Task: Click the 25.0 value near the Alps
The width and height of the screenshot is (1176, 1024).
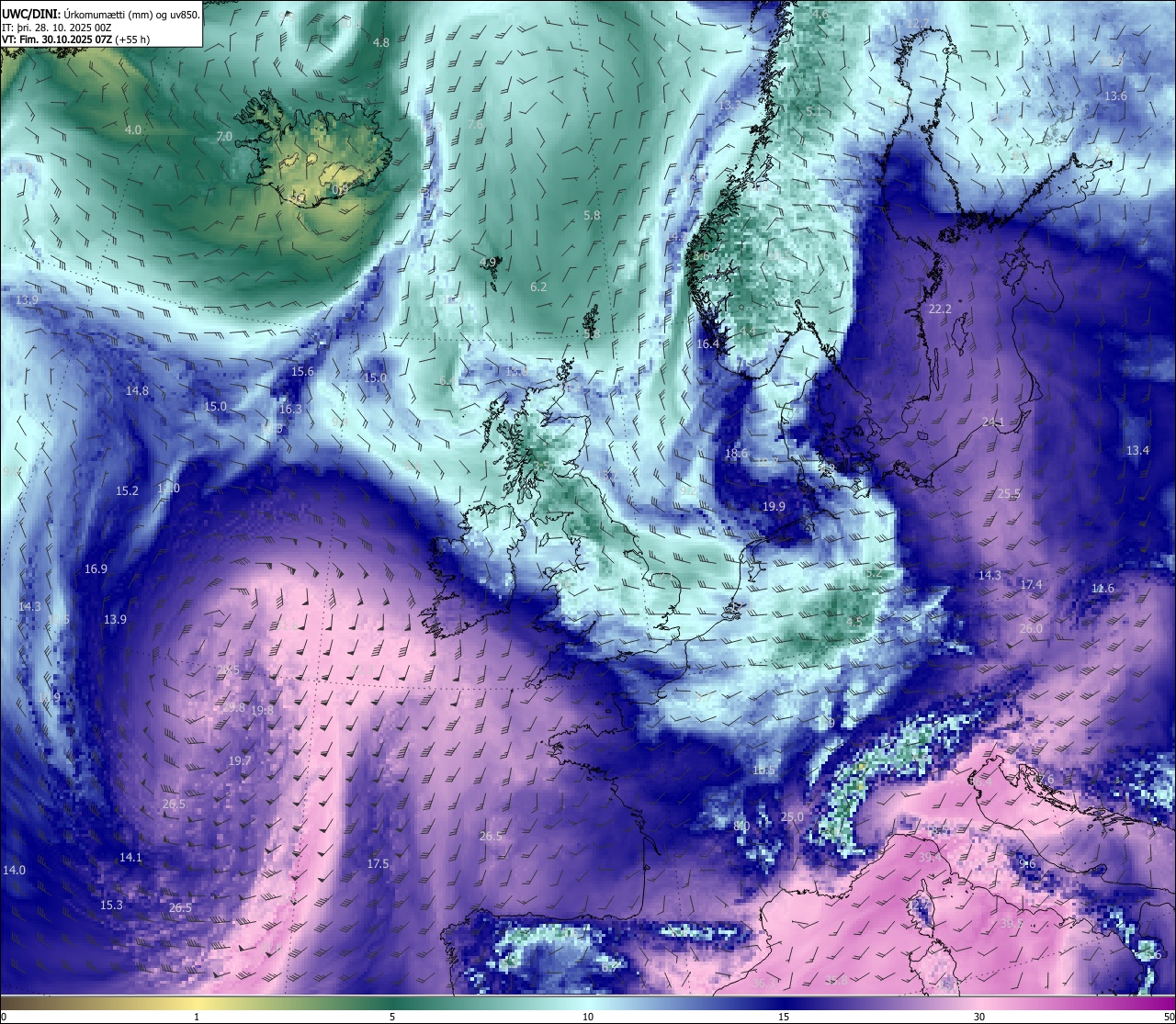Action: [x=792, y=816]
